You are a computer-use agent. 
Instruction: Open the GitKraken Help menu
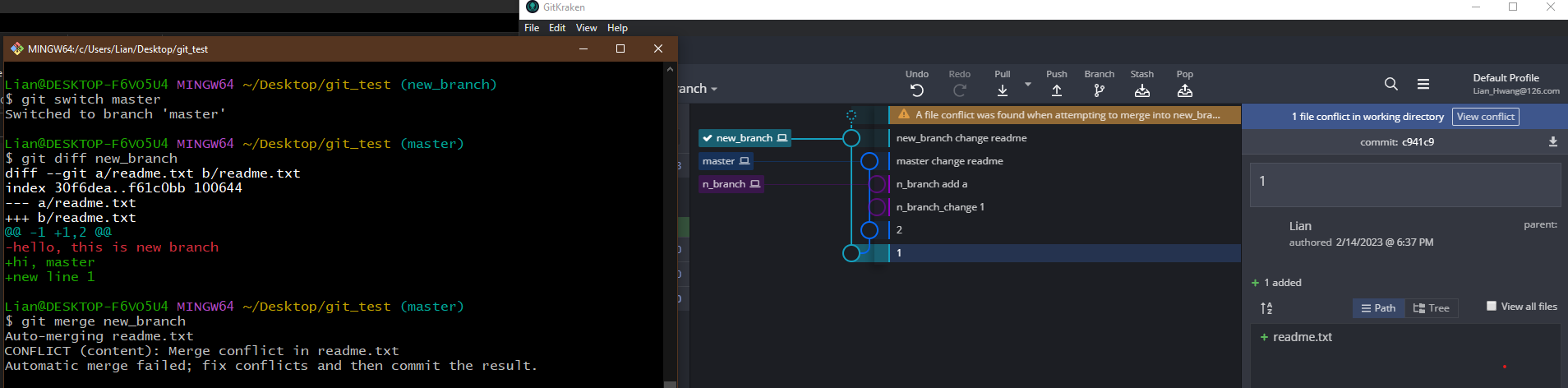pyautogui.click(x=617, y=28)
